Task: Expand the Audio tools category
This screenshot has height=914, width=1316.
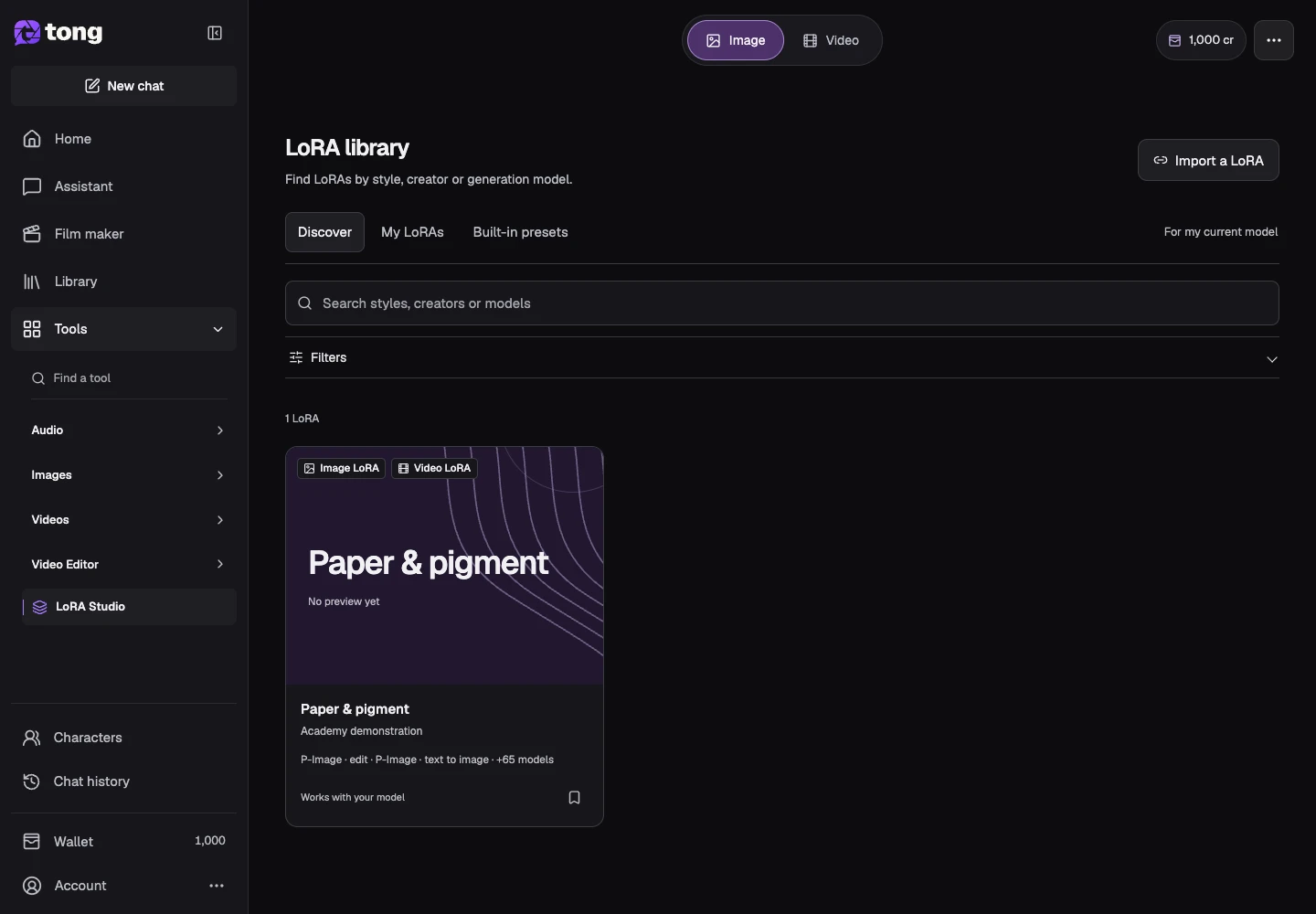Action: [x=129, y=430]
